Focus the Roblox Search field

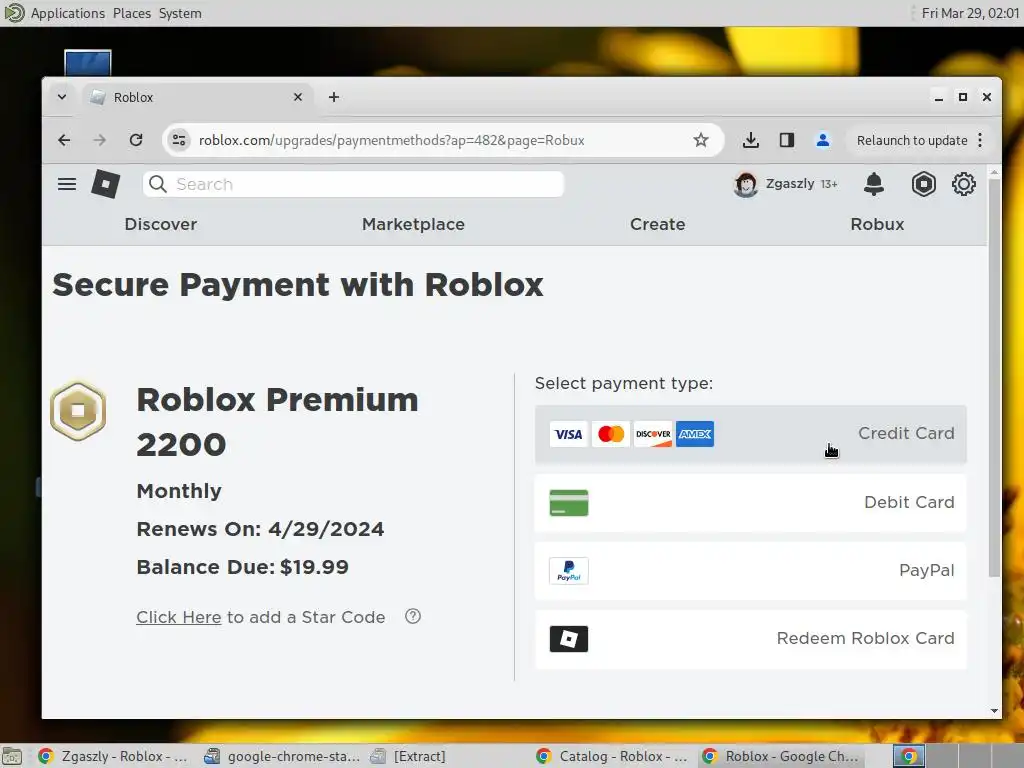coord(353,184)
